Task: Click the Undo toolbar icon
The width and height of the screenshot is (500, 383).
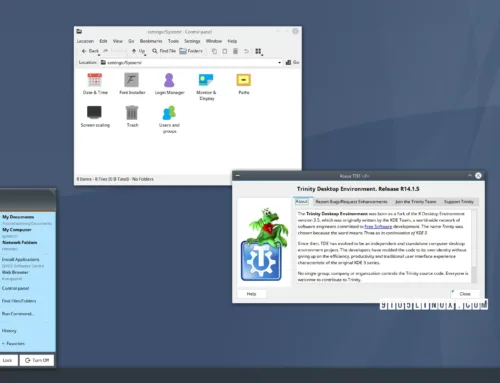Action: [x=246, y=51]
